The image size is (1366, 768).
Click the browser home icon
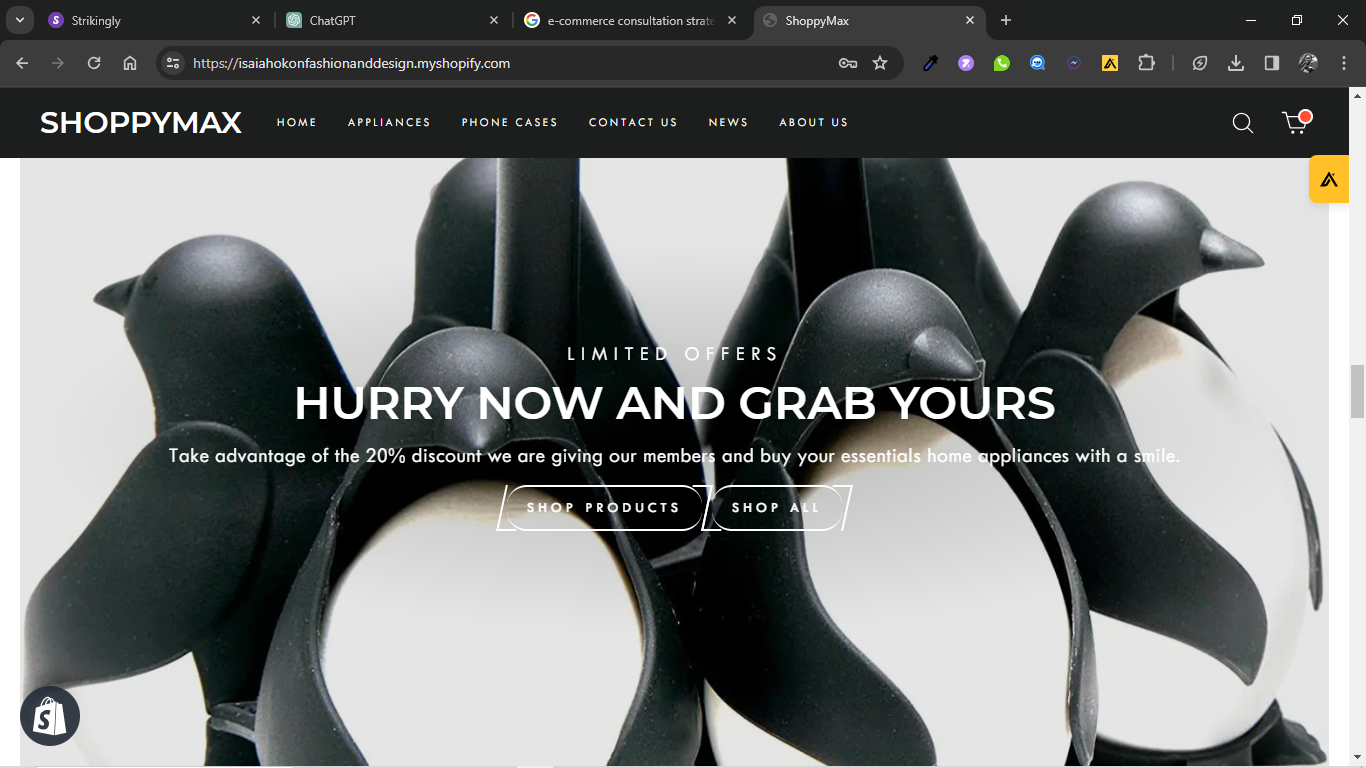(130, 63)
